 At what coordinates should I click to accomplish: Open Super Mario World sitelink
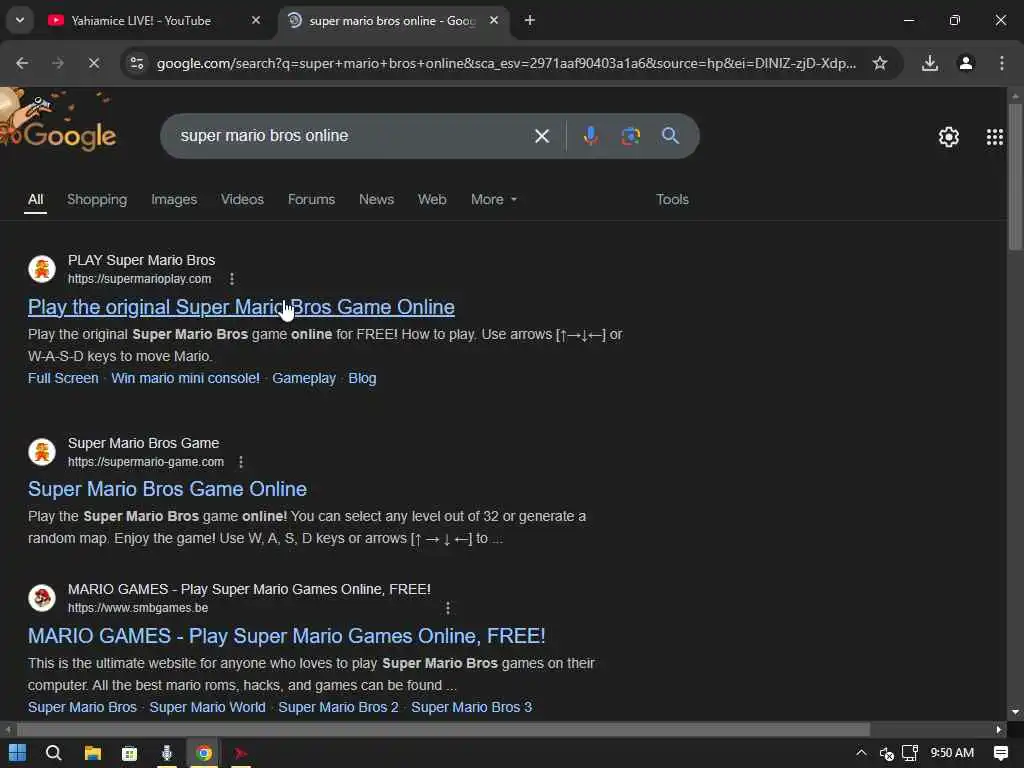(207, 707)
